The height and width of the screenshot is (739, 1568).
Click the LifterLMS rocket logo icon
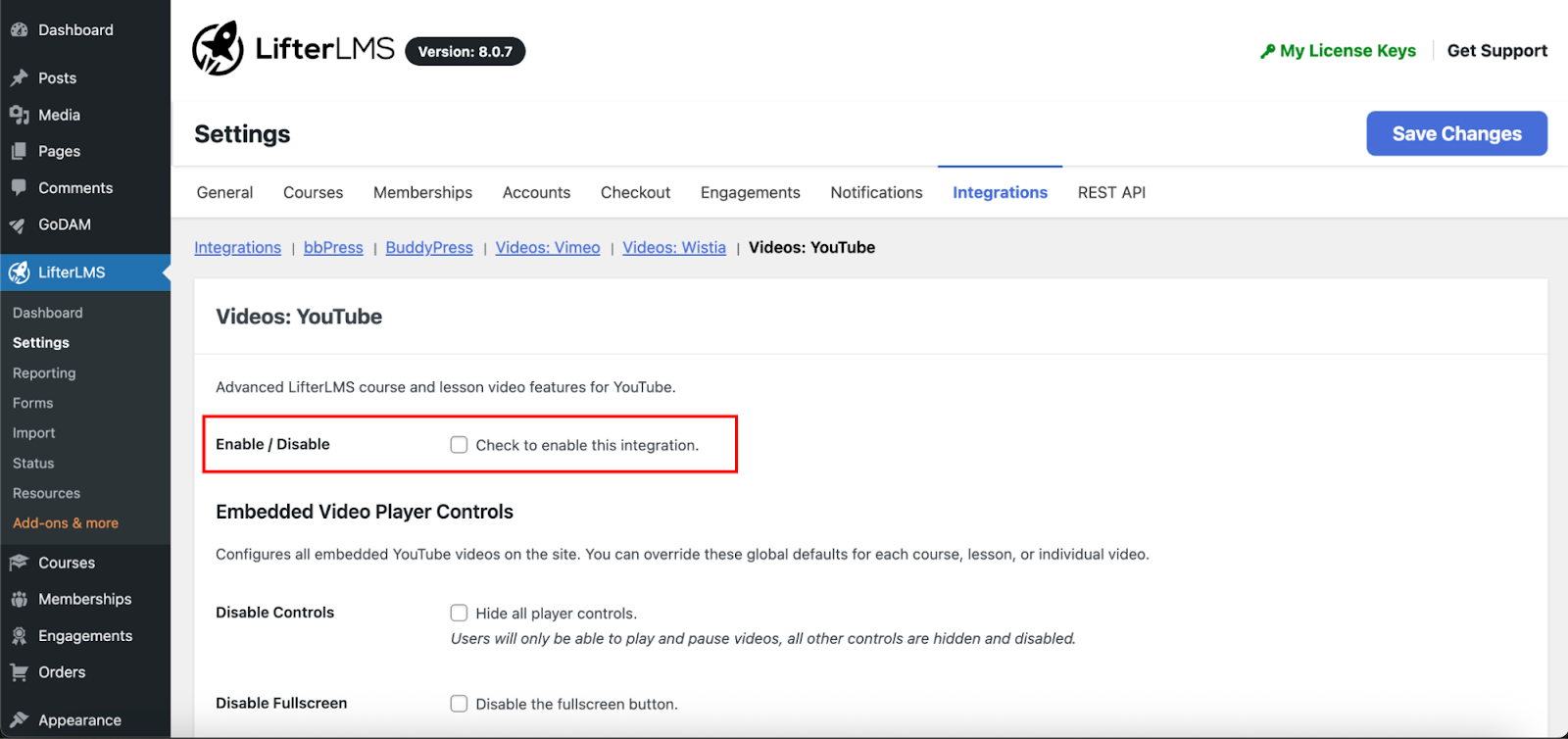pyautogui.click(x=218, y=48)
